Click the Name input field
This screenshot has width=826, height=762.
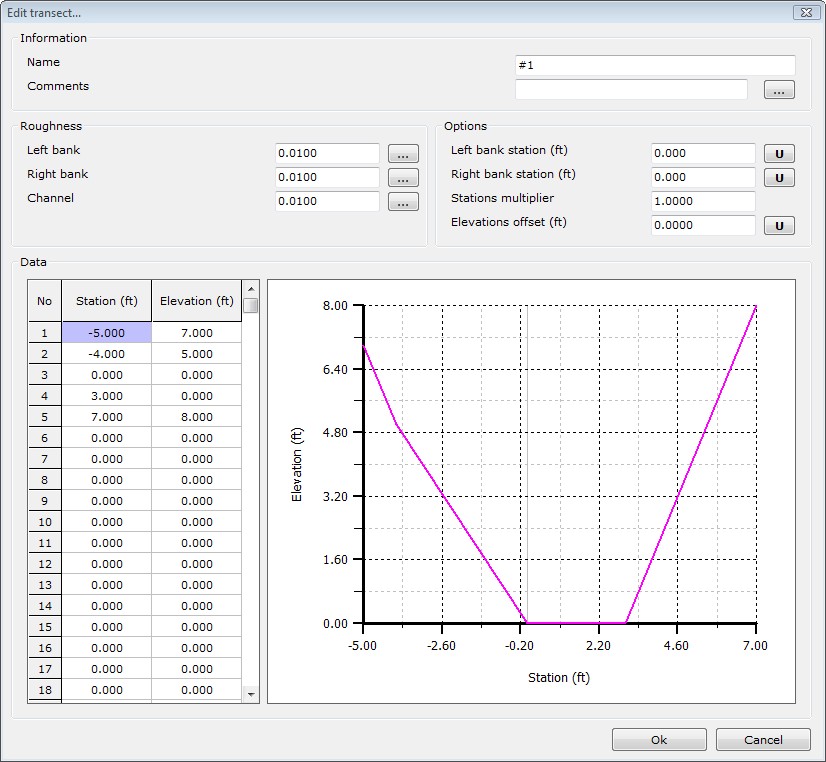pyautogui.click(x=654, y=65)
